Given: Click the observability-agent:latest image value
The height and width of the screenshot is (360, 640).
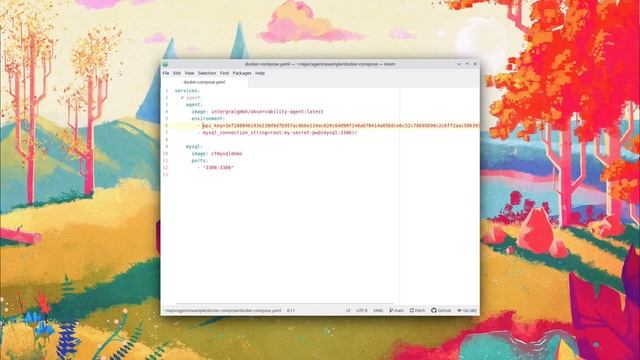Looking at the screenshot, I should pyautogui.click(x=267, y=111).
